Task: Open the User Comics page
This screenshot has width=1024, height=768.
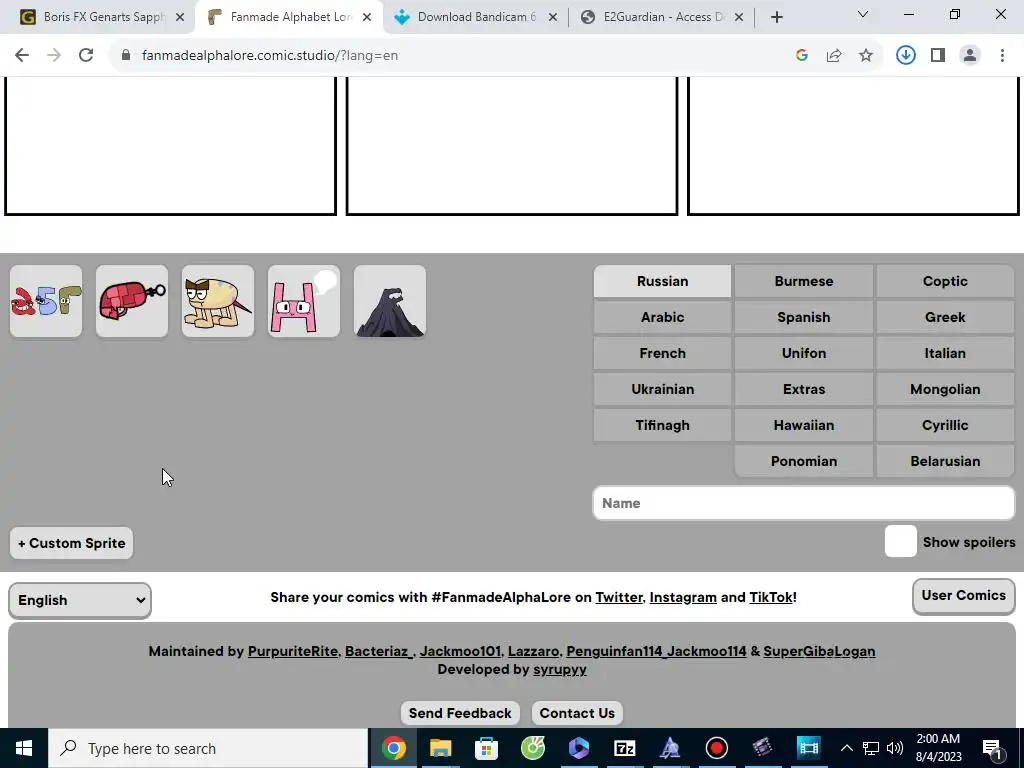Action: 963,596
